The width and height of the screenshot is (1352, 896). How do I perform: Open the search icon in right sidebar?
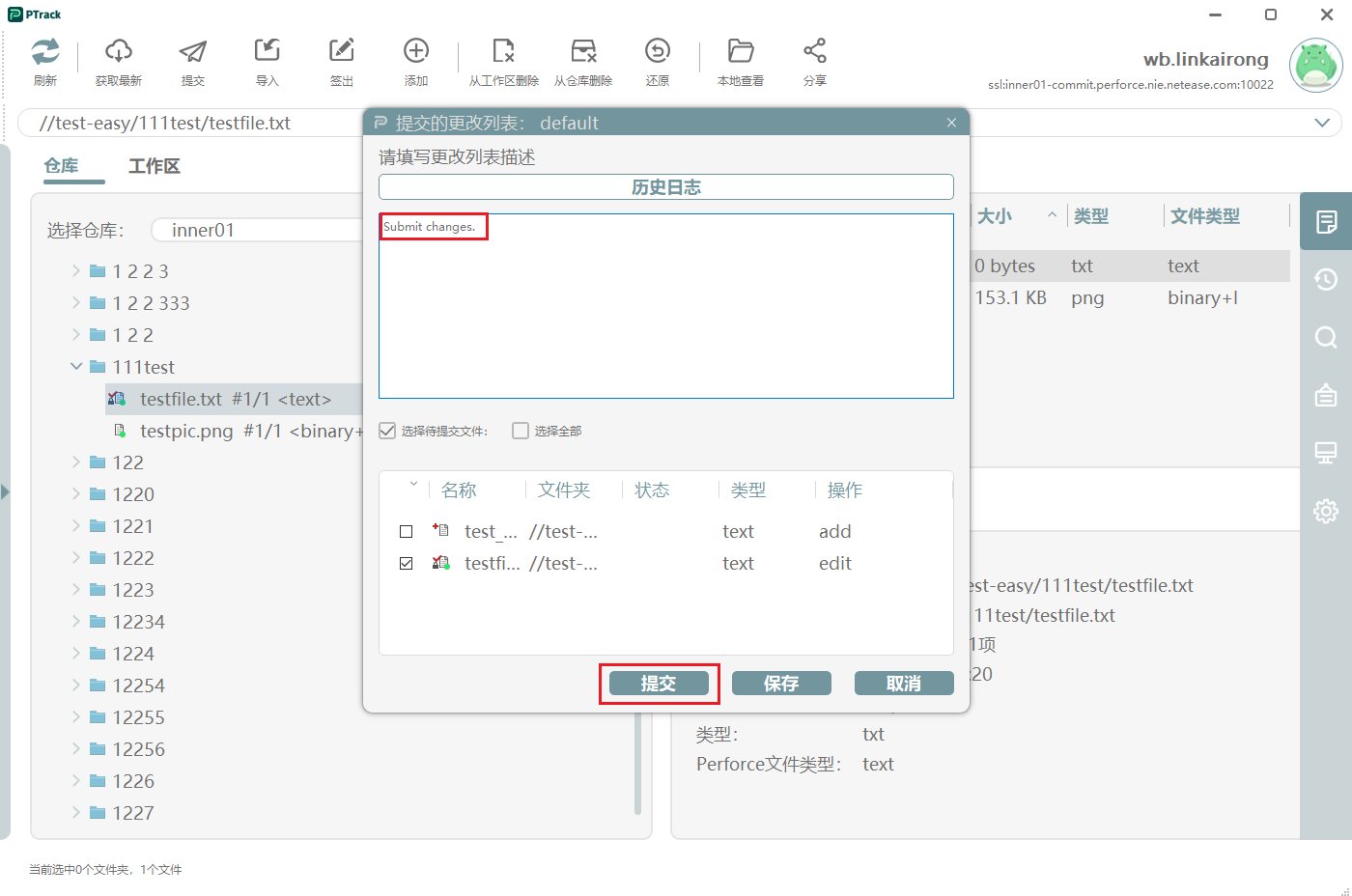1326,337
